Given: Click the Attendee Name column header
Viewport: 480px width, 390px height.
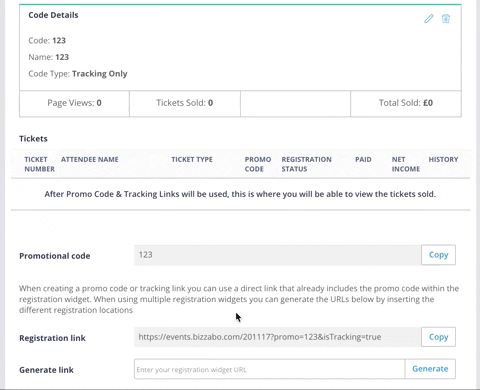Looking at the screenshot, I should (90, 159).
